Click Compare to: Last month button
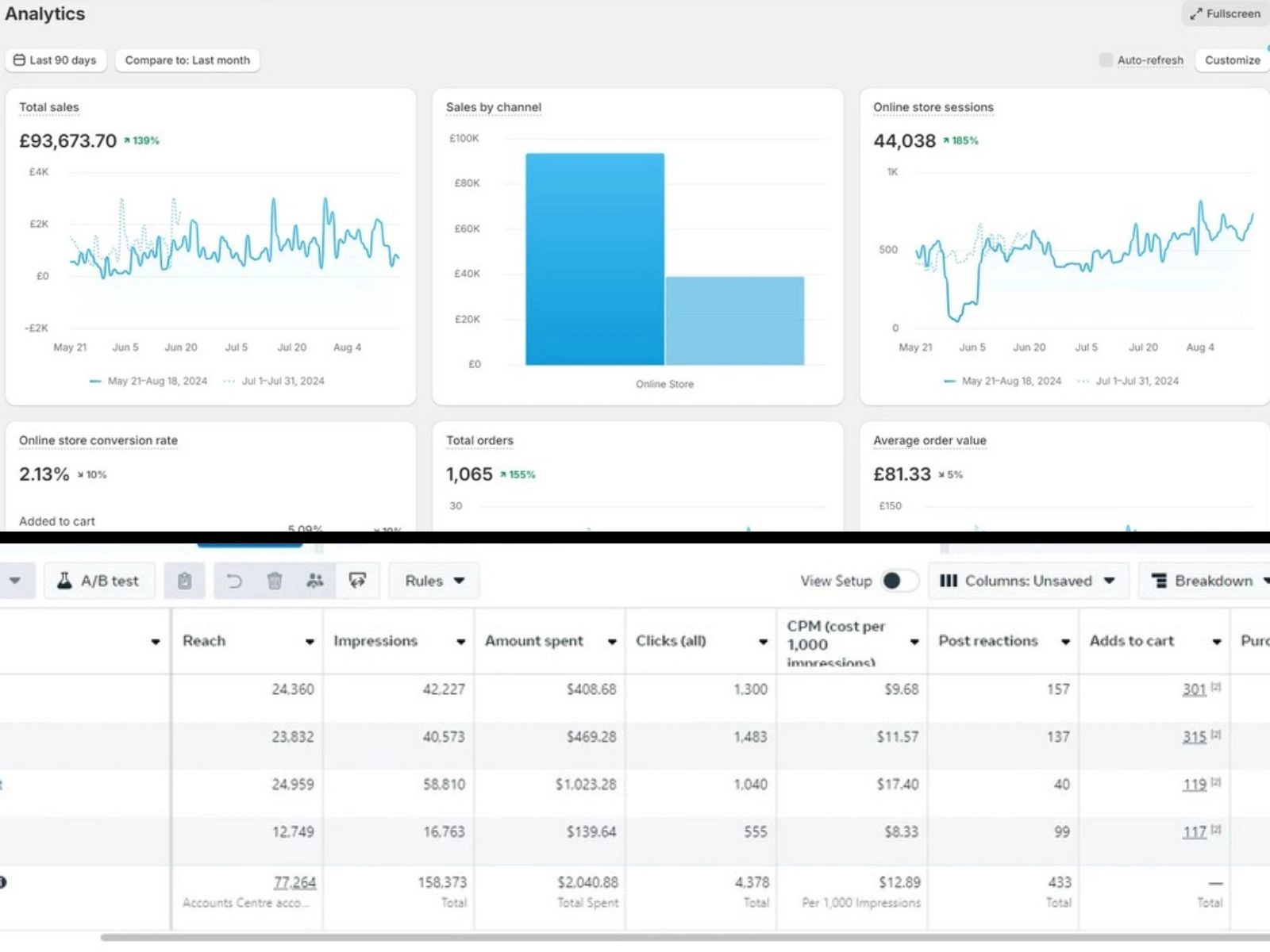The image size is (1270, 952). click(x=187, y=60)
